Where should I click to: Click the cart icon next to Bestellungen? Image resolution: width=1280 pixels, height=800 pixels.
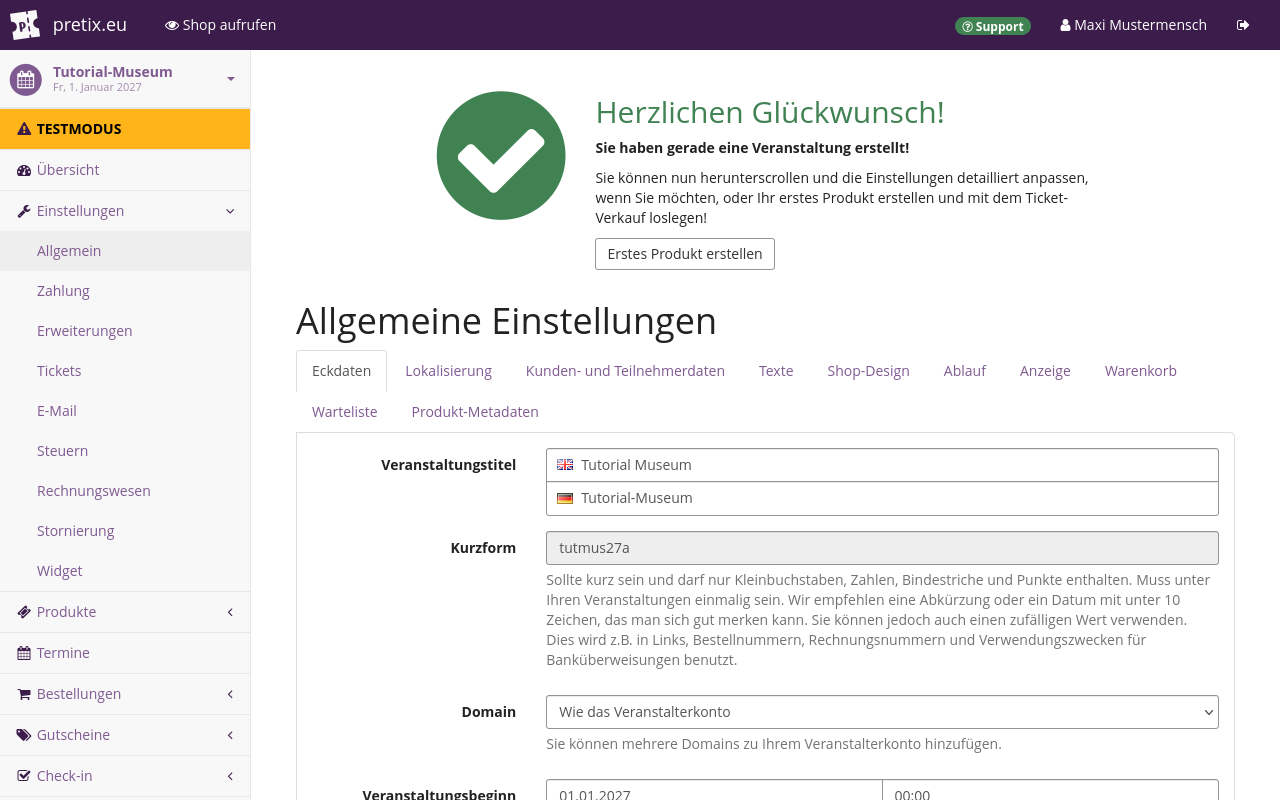point(24,694)
